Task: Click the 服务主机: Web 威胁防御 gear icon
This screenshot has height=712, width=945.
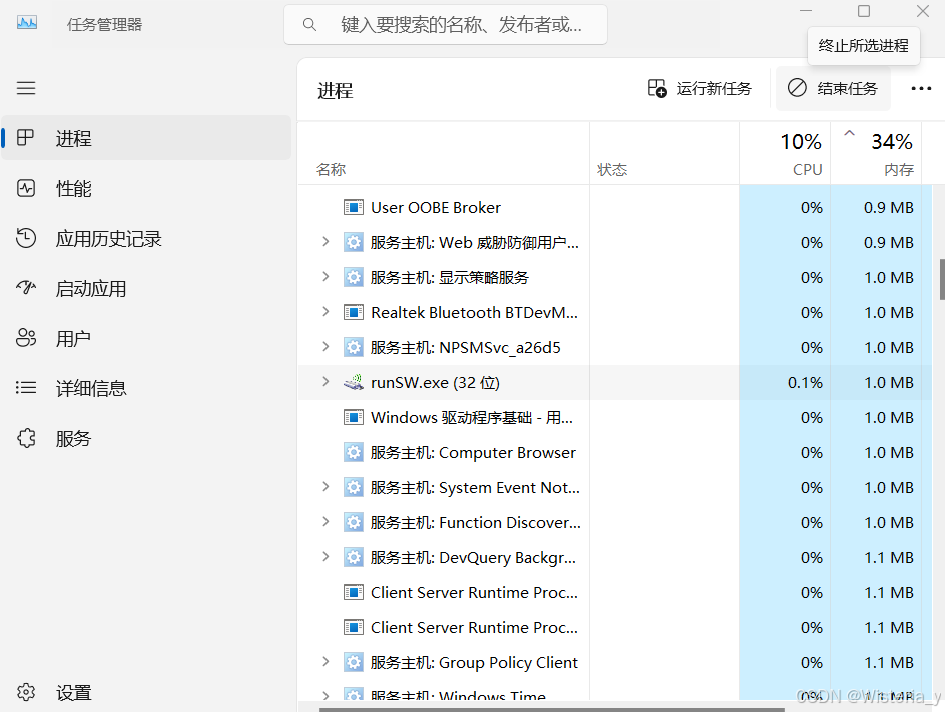Action: point(354,242)
